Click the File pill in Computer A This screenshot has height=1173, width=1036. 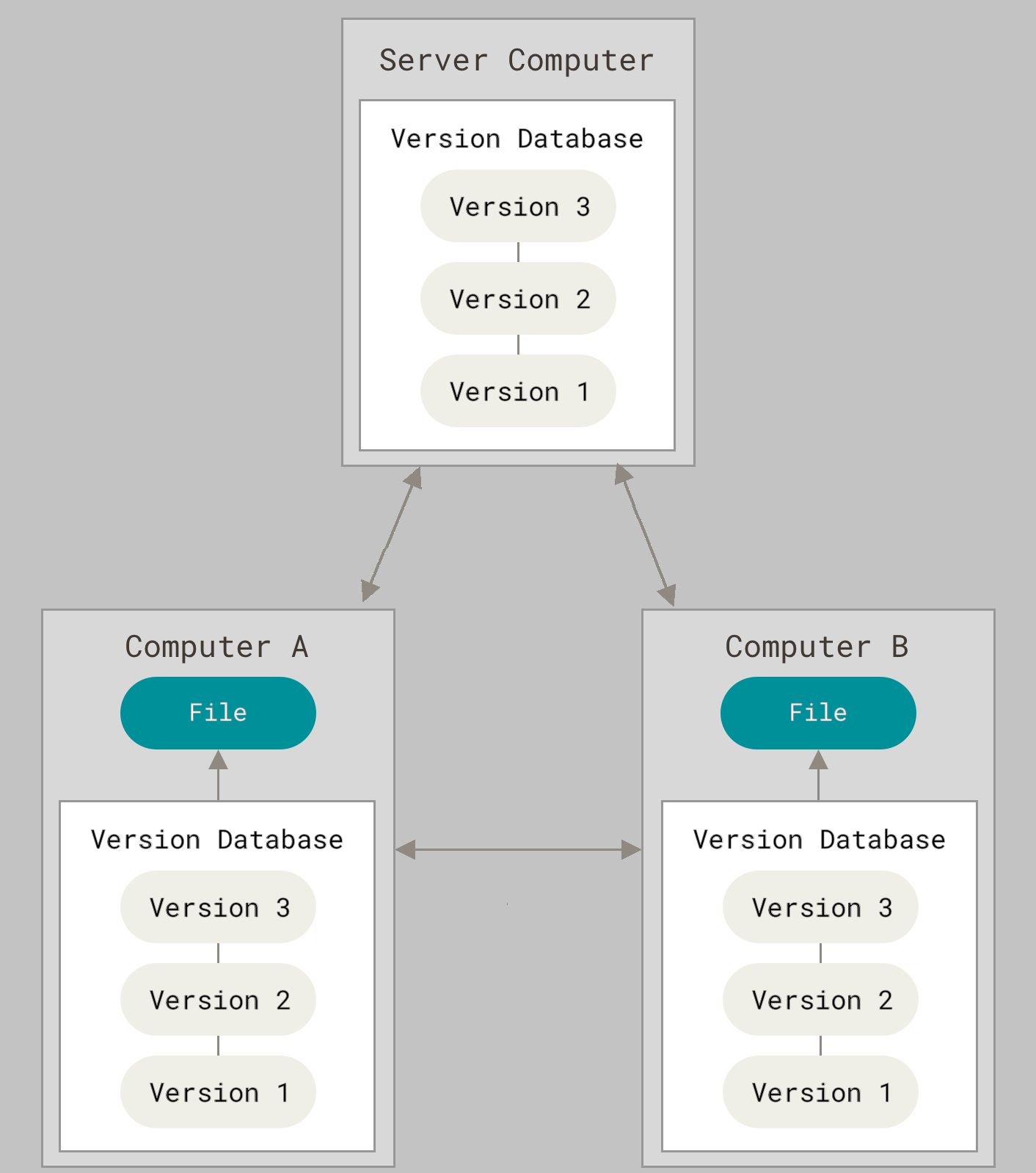[x=218, y=713]
